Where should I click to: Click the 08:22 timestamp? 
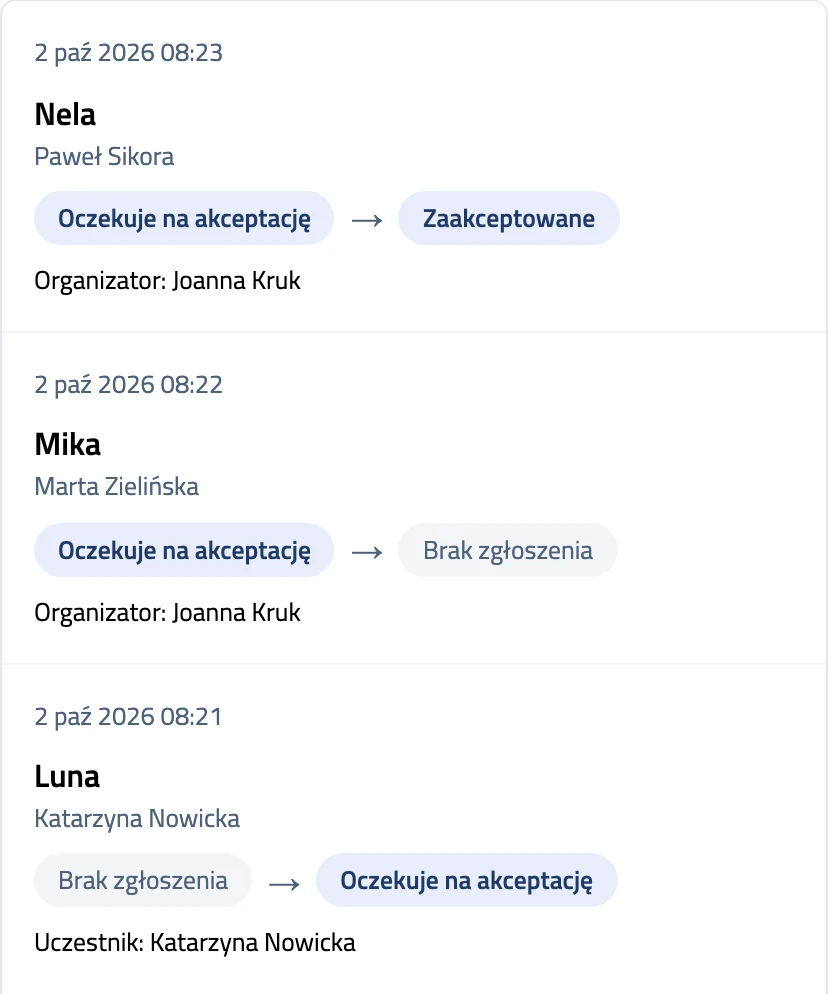(129, 385)
